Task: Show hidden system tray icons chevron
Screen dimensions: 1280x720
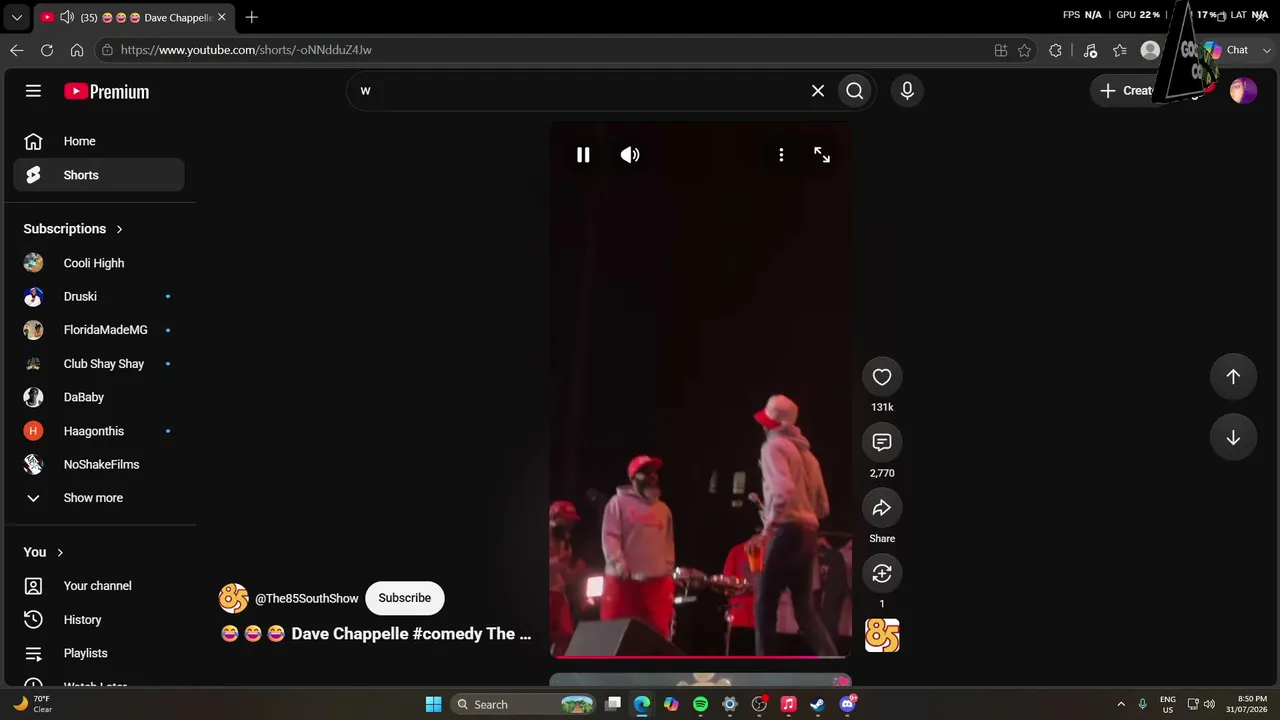Action: point(1120,704)
